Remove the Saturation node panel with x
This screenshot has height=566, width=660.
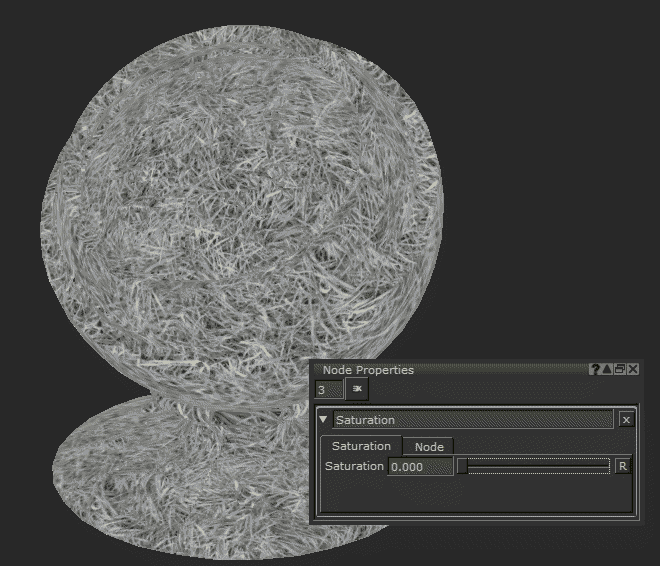click(x=626, y=420)
